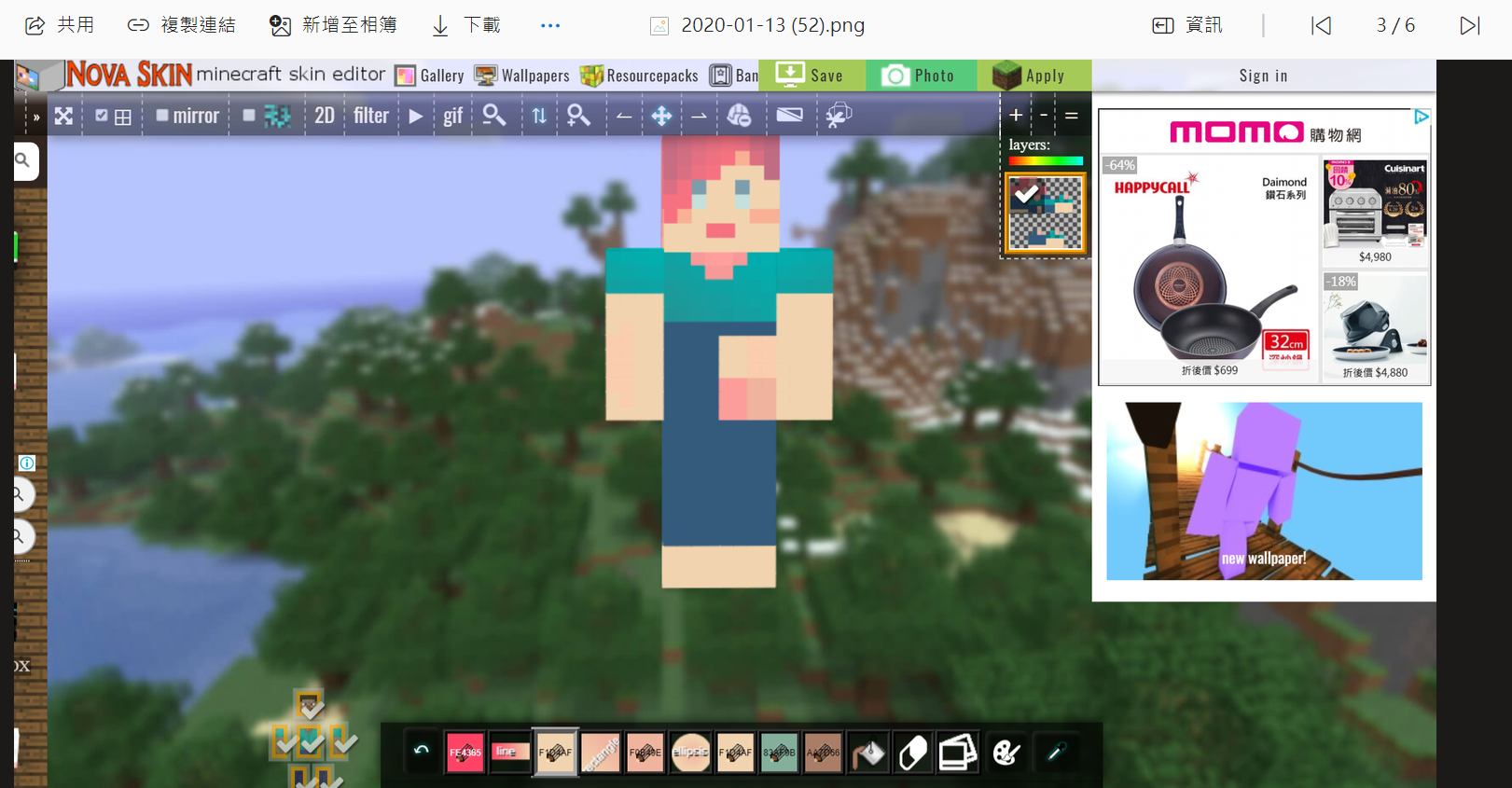This screenshot has height=788, width=1512.
Task: Click 共用 share button
Action: 60,25
